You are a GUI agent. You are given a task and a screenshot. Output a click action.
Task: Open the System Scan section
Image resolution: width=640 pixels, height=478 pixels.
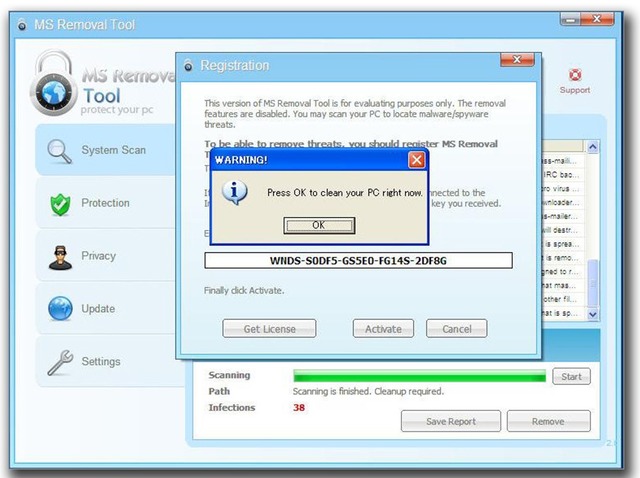click(x=105, y=150)
